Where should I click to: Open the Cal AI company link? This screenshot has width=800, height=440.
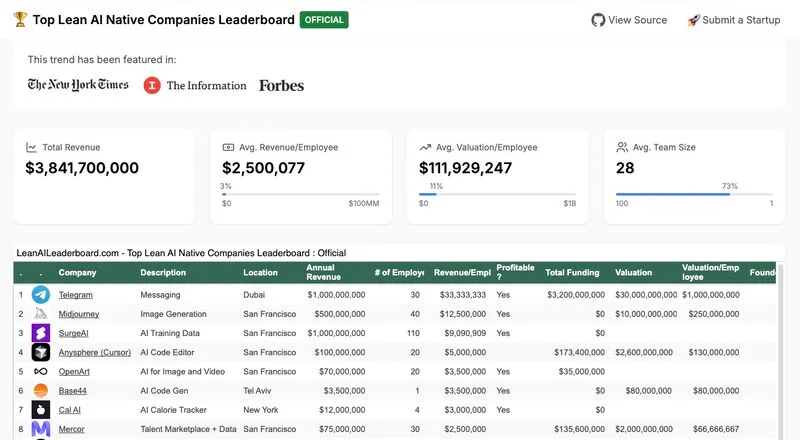(69, 410)
